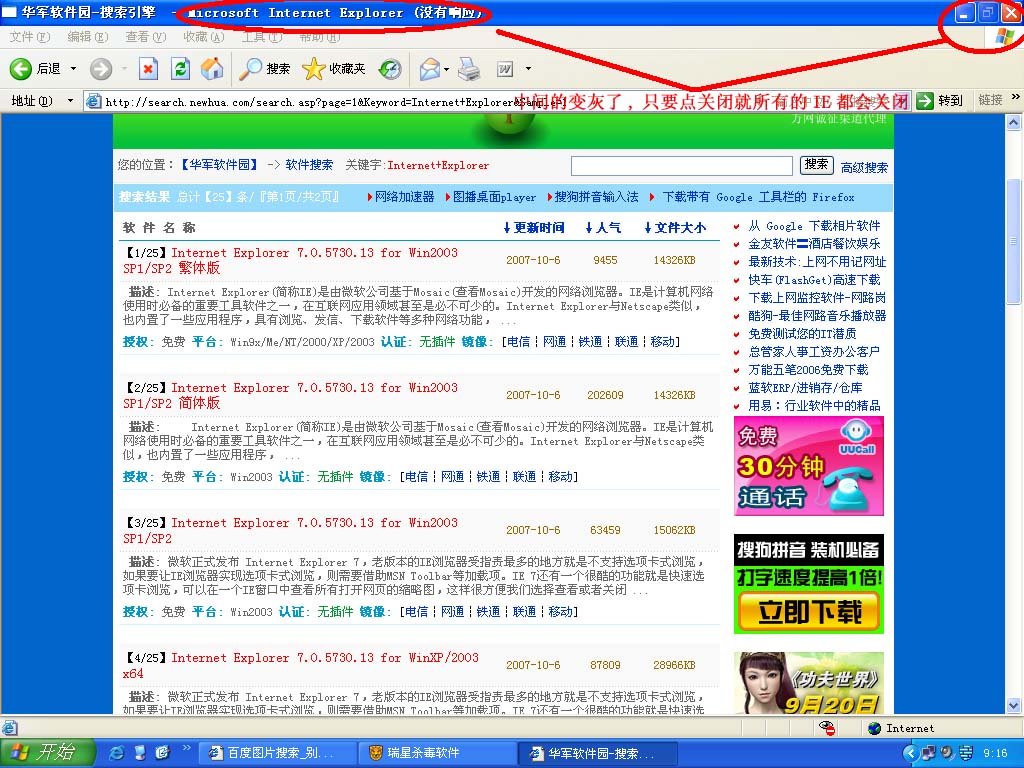The height and width of the screenshot is (768, 1024).
Task: Sort results by 人气
Action: [603, 227]
